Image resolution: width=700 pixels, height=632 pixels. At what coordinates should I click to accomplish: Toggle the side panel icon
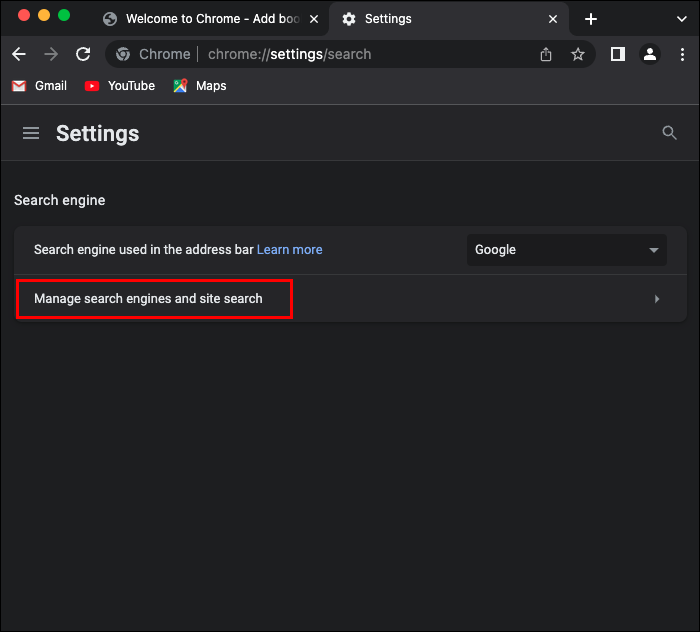618,55
